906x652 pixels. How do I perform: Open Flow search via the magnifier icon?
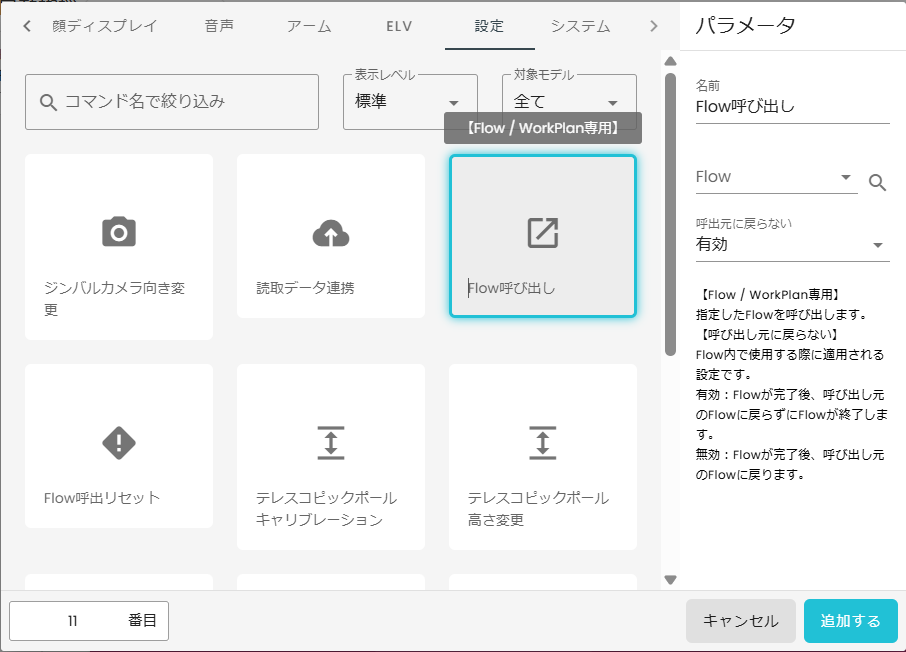(x=877, y=182)
